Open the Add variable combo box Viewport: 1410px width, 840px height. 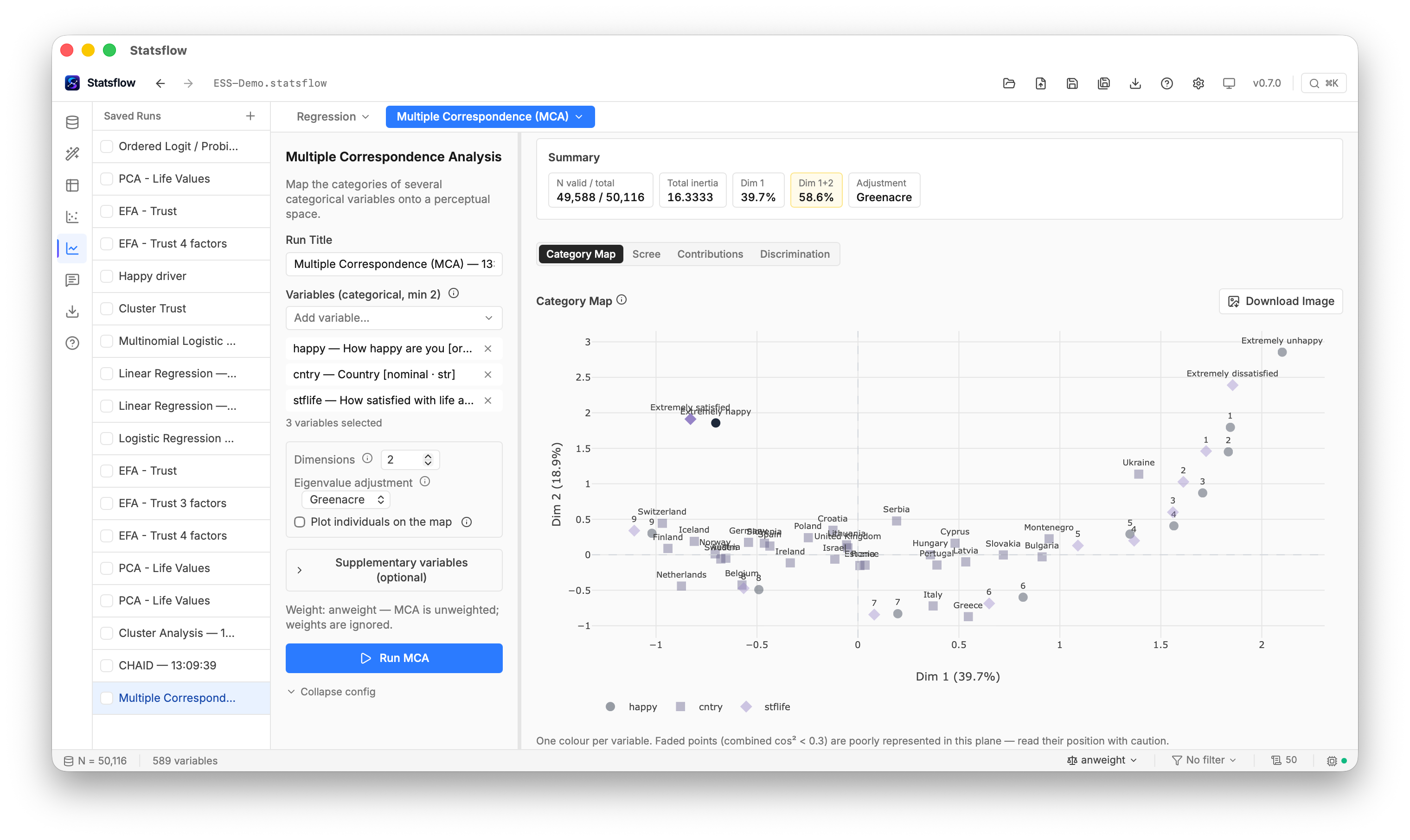394,318
